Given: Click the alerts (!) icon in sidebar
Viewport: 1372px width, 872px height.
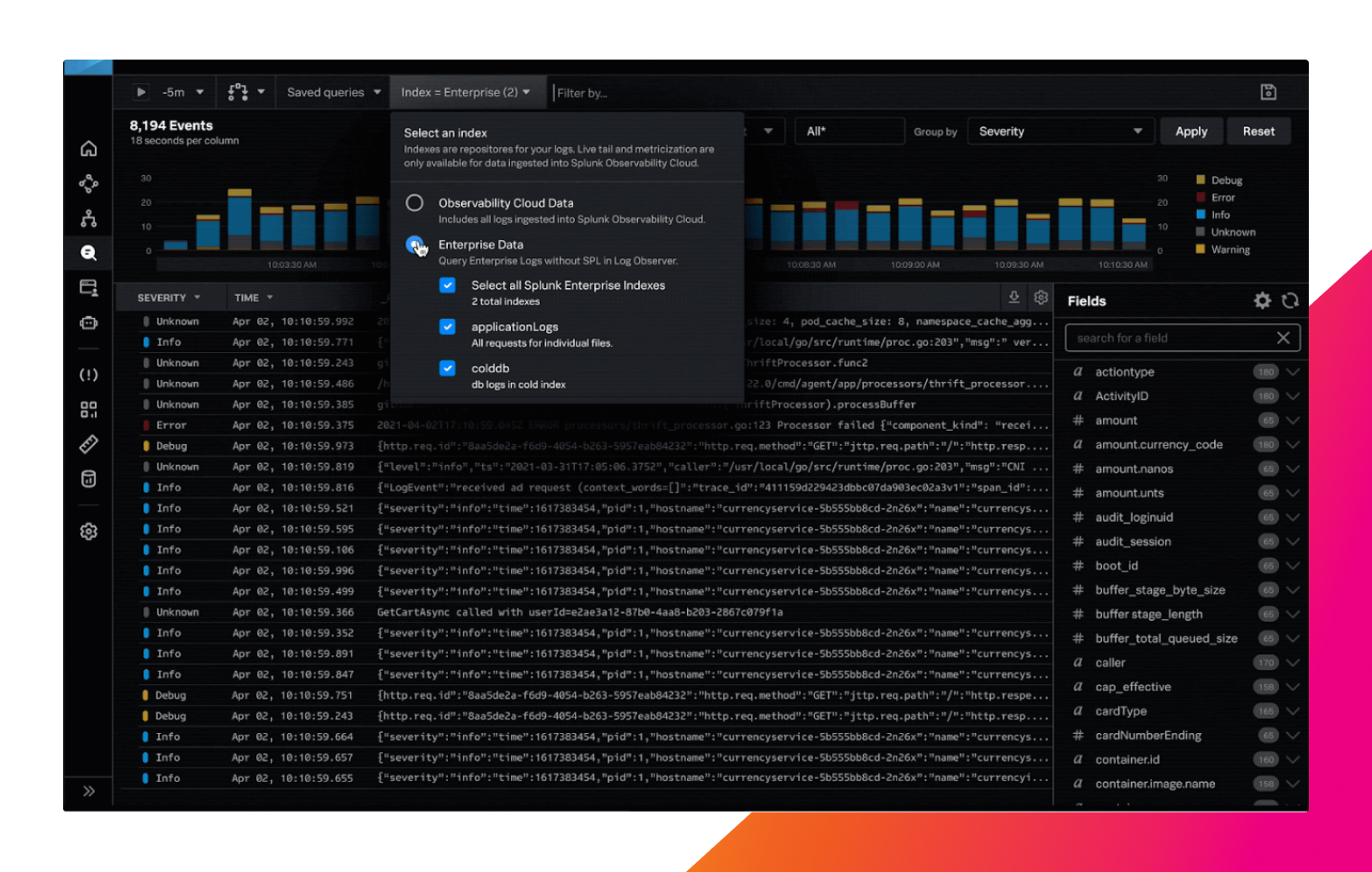Looking at the screenshot, I should pos(88,374).
